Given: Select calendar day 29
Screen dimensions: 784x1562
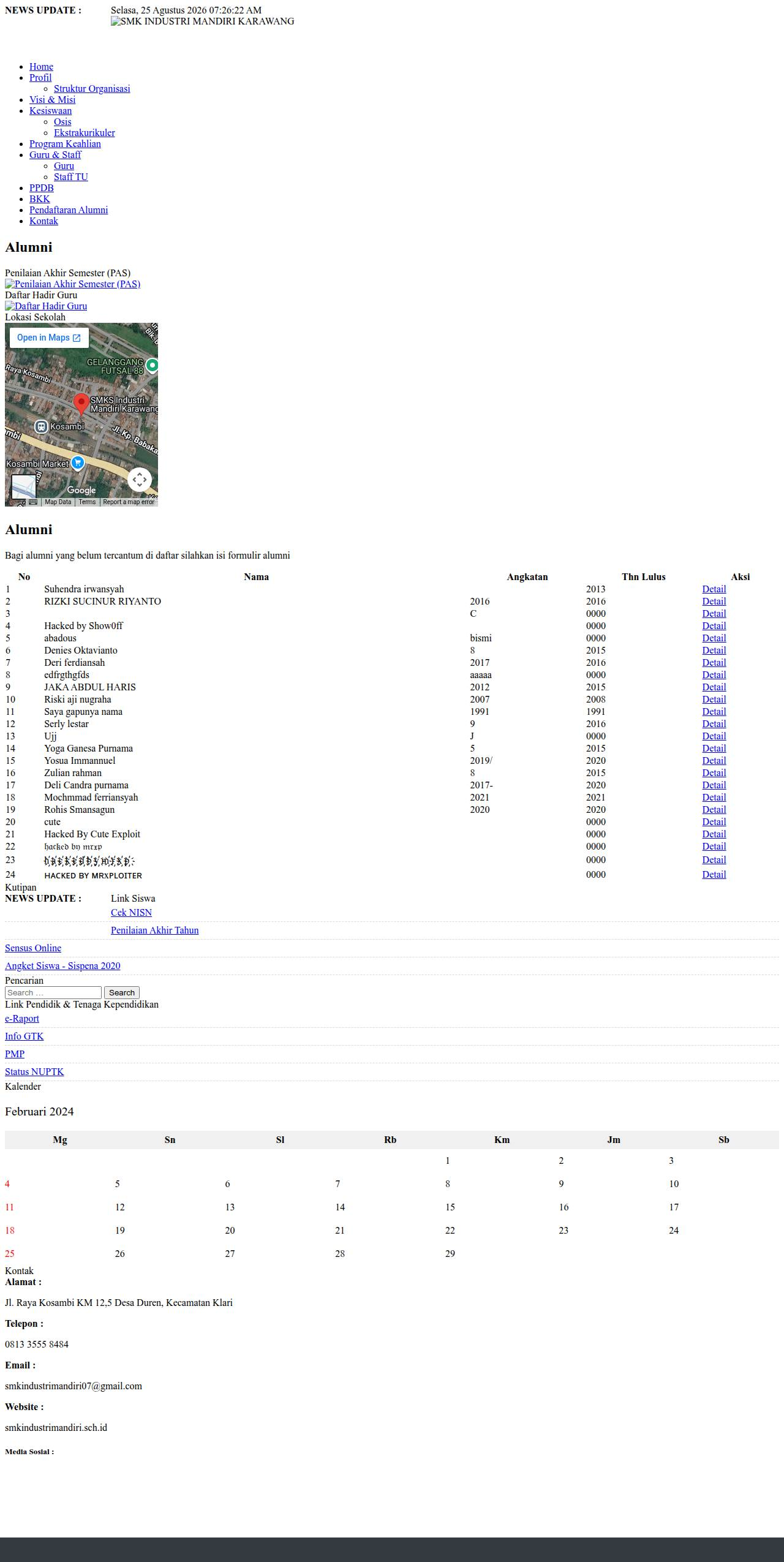Looking at the screenshot, I should [x=450, y=1254].
